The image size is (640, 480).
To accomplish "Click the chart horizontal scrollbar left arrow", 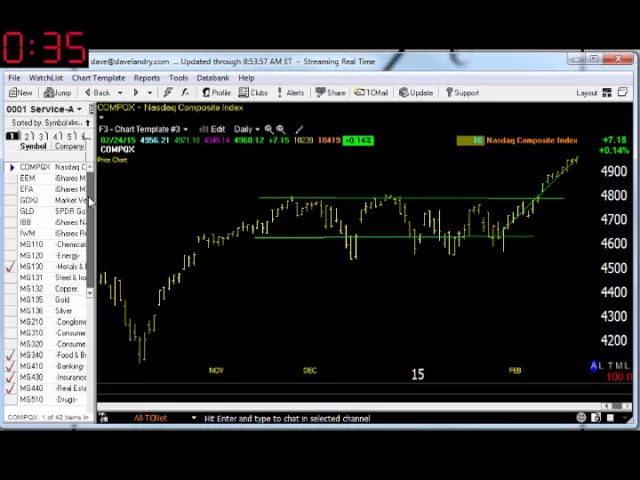I will tap(607, 406).
